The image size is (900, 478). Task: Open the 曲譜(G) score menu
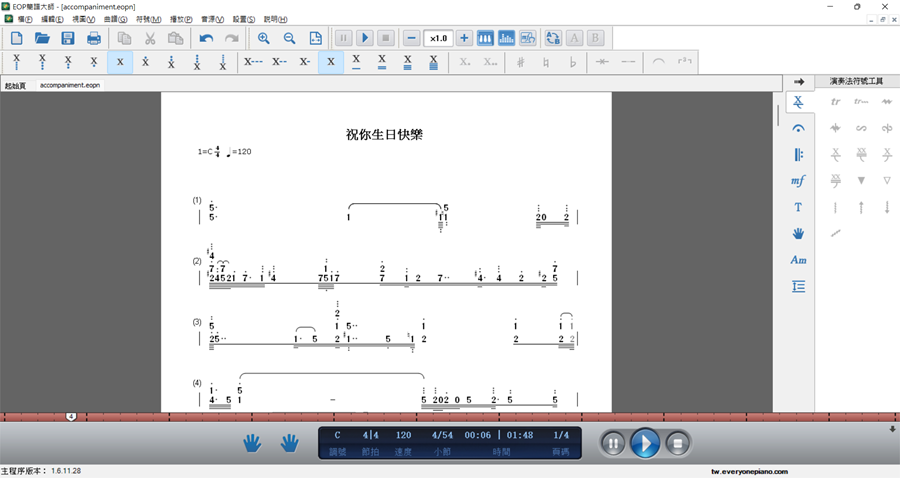115,19
